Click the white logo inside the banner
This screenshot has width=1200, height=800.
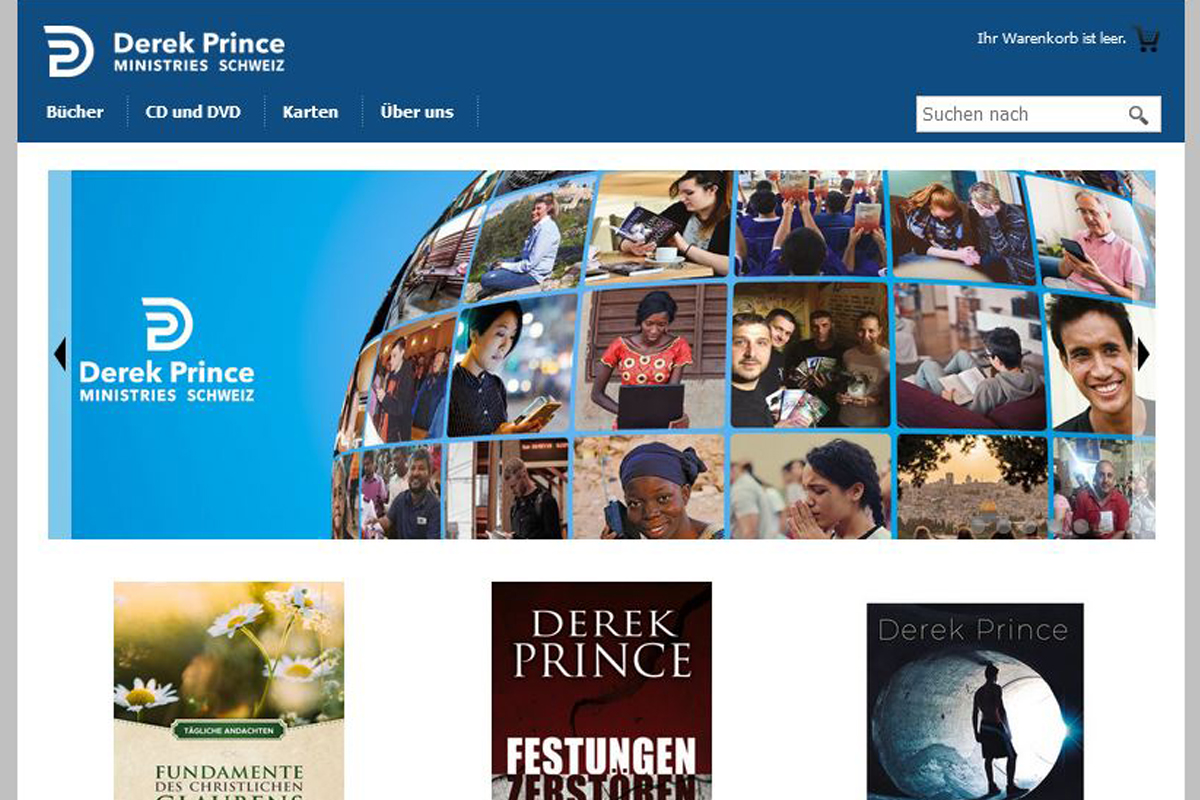click(167, 350)
